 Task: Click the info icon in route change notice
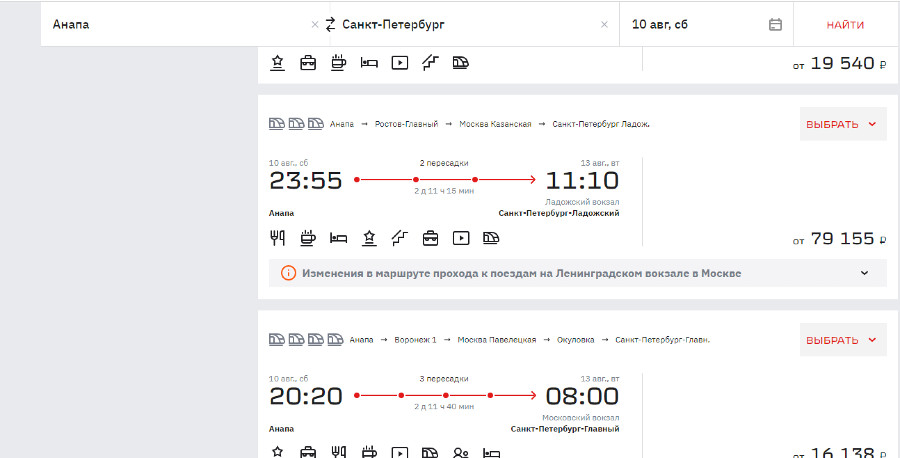click(288, 273)
